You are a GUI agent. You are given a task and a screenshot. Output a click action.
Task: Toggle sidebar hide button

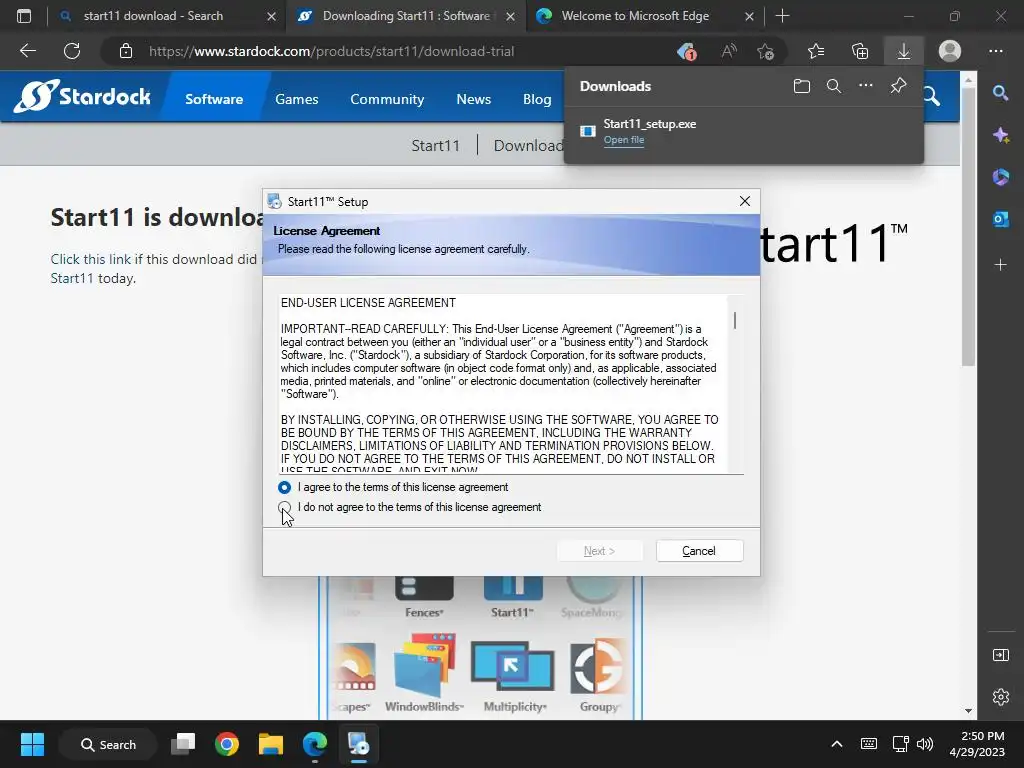click(1000, 655)
